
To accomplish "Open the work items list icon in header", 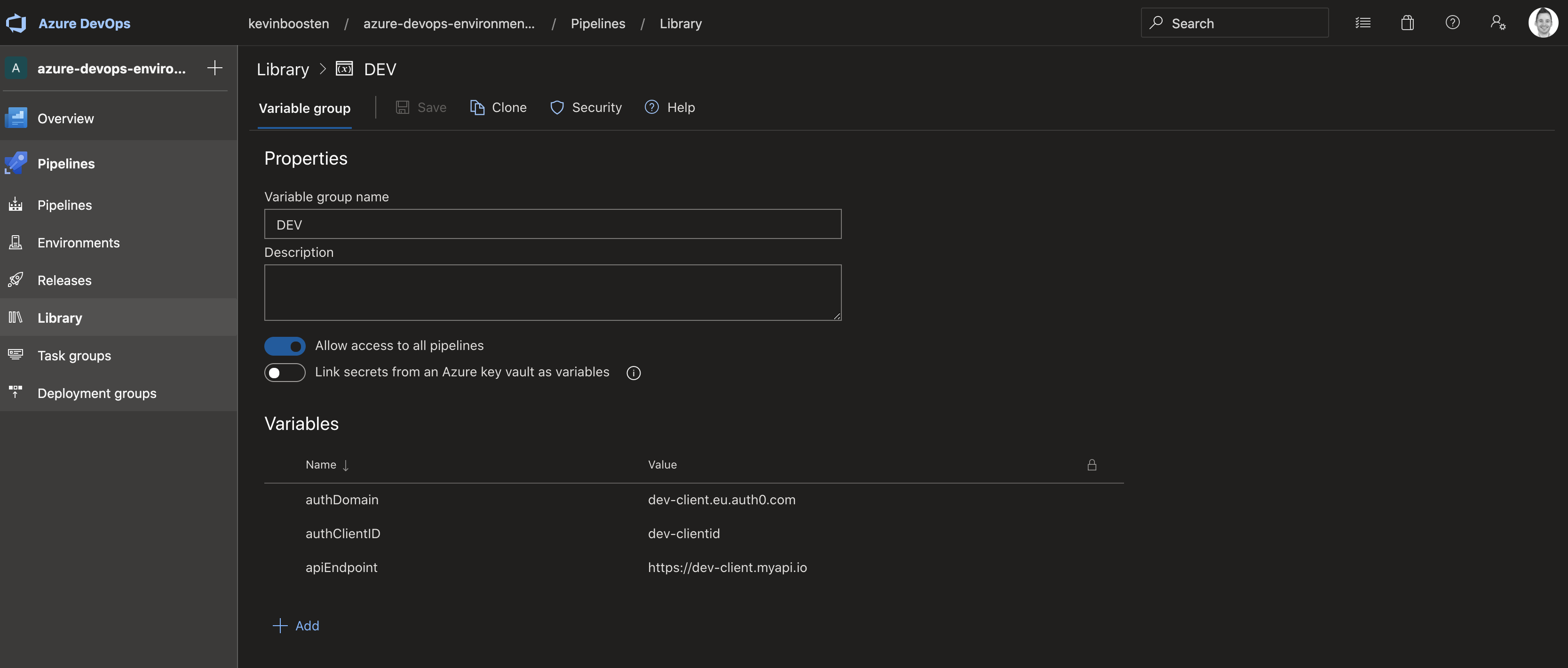I will (x=1363, y=23).
